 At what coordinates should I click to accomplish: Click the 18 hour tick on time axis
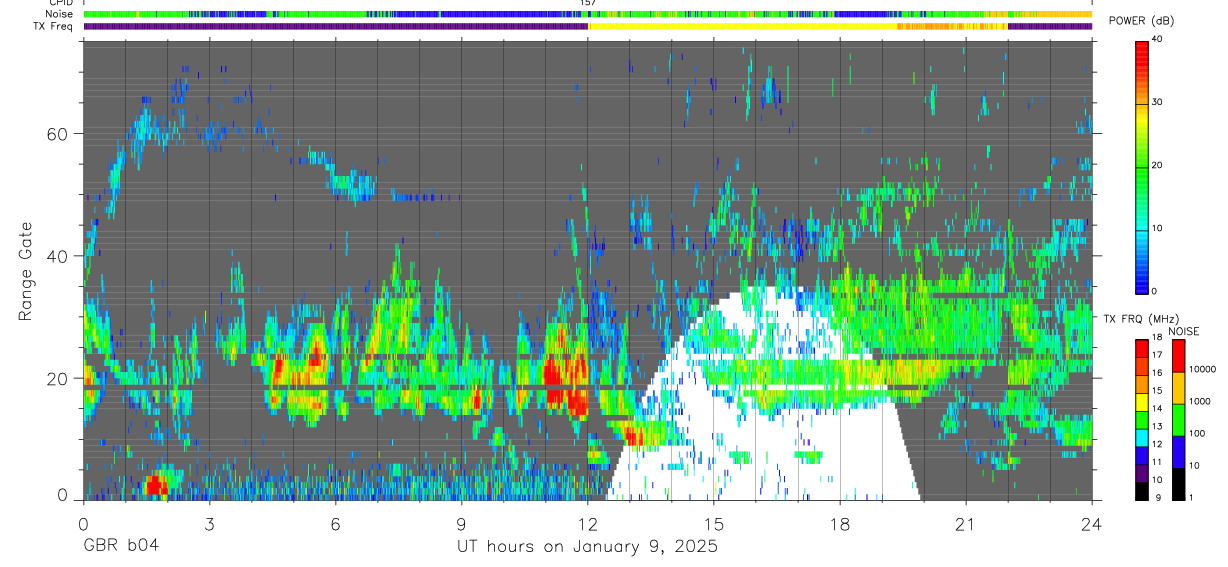[x=840, y=523]
